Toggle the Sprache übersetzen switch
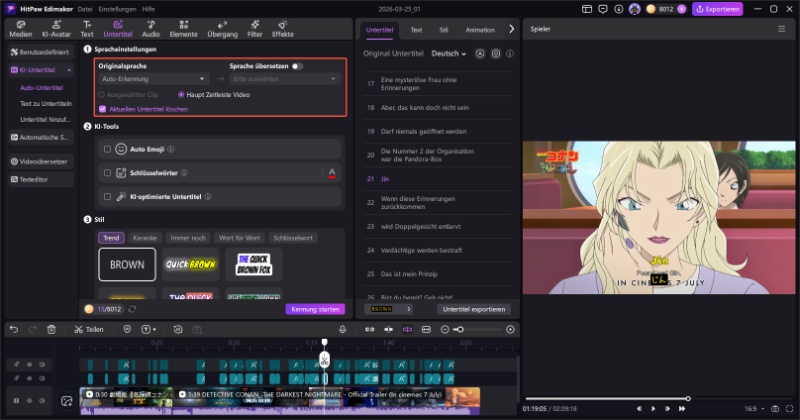The image size is (800, 420). 297,66
